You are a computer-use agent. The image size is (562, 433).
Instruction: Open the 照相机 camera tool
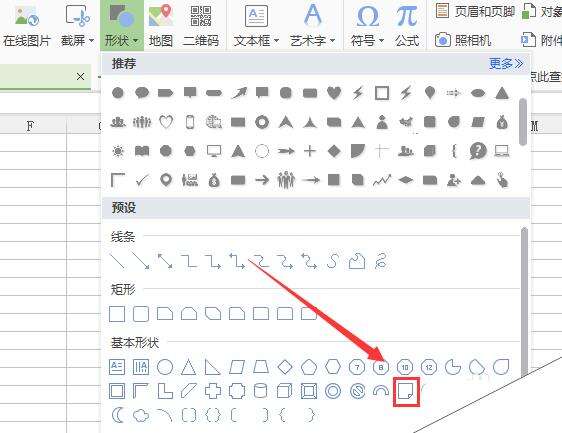[463, 40]
